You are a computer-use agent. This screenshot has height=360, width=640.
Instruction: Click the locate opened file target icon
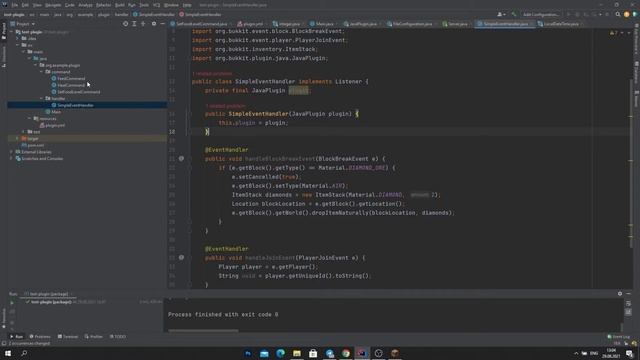tap(125, 24)
